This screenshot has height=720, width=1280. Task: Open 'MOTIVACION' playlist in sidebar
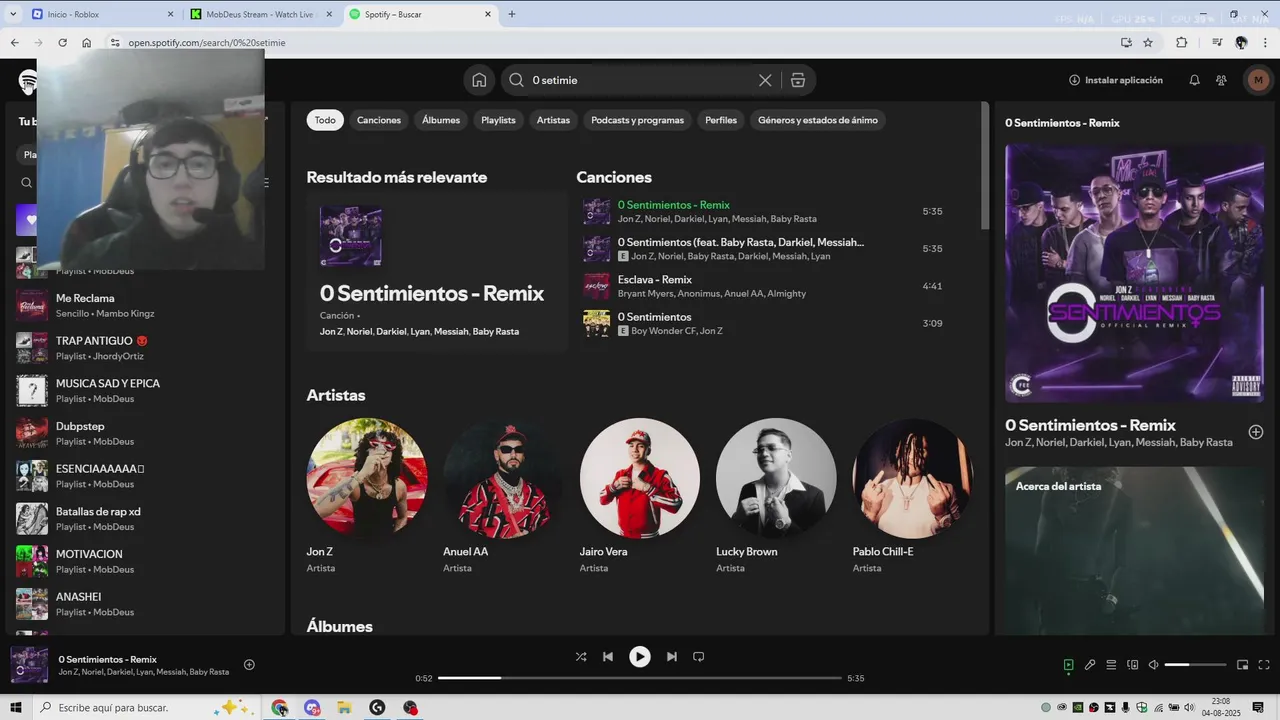click(x=144, y=561)
